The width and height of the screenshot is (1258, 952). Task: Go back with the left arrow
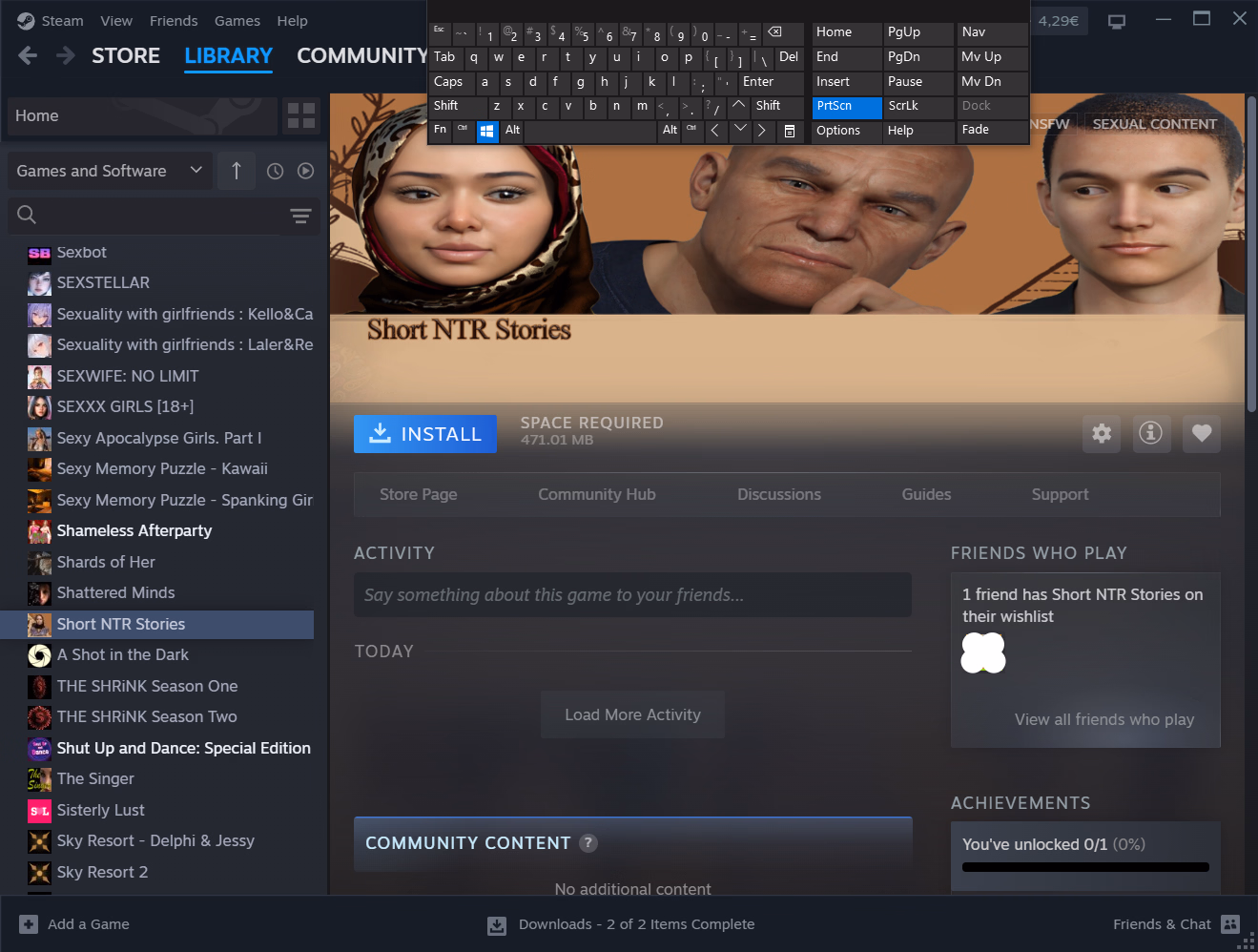pyautogui.click(x=28, y=56)
